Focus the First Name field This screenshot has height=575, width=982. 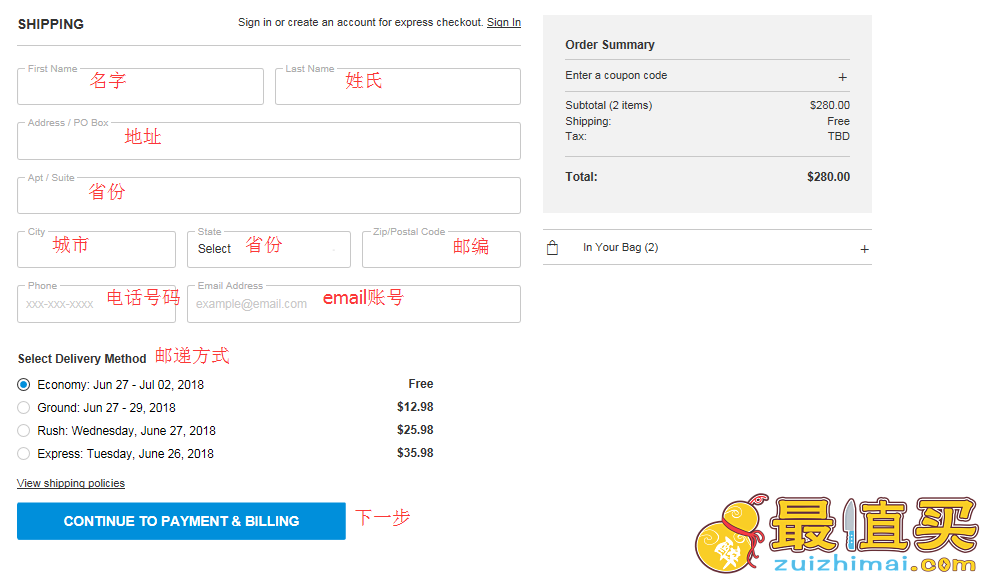(x=140, y=86)
